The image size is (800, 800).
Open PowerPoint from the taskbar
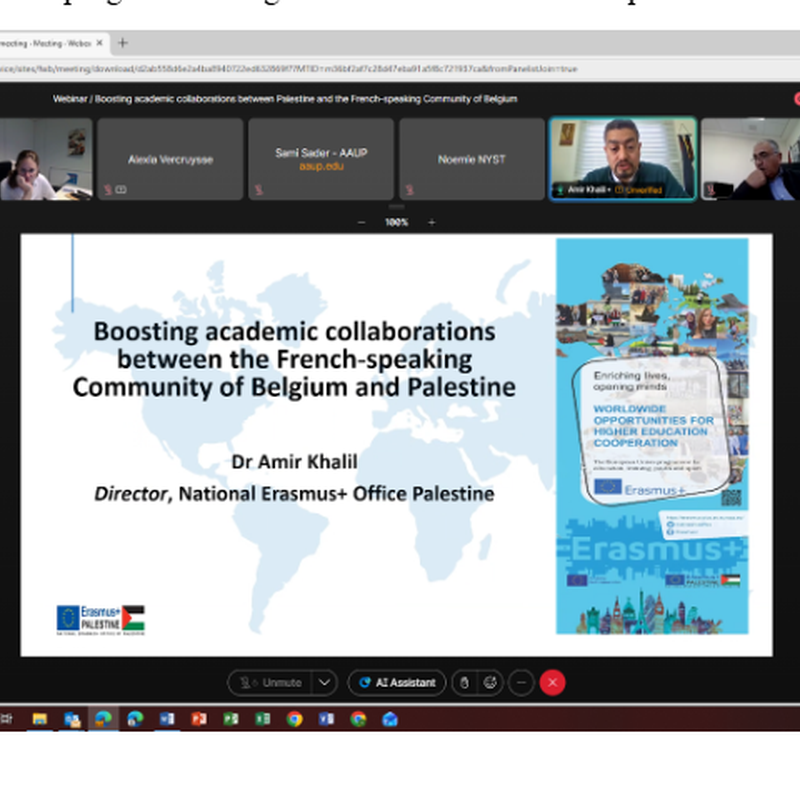[198, 718]
